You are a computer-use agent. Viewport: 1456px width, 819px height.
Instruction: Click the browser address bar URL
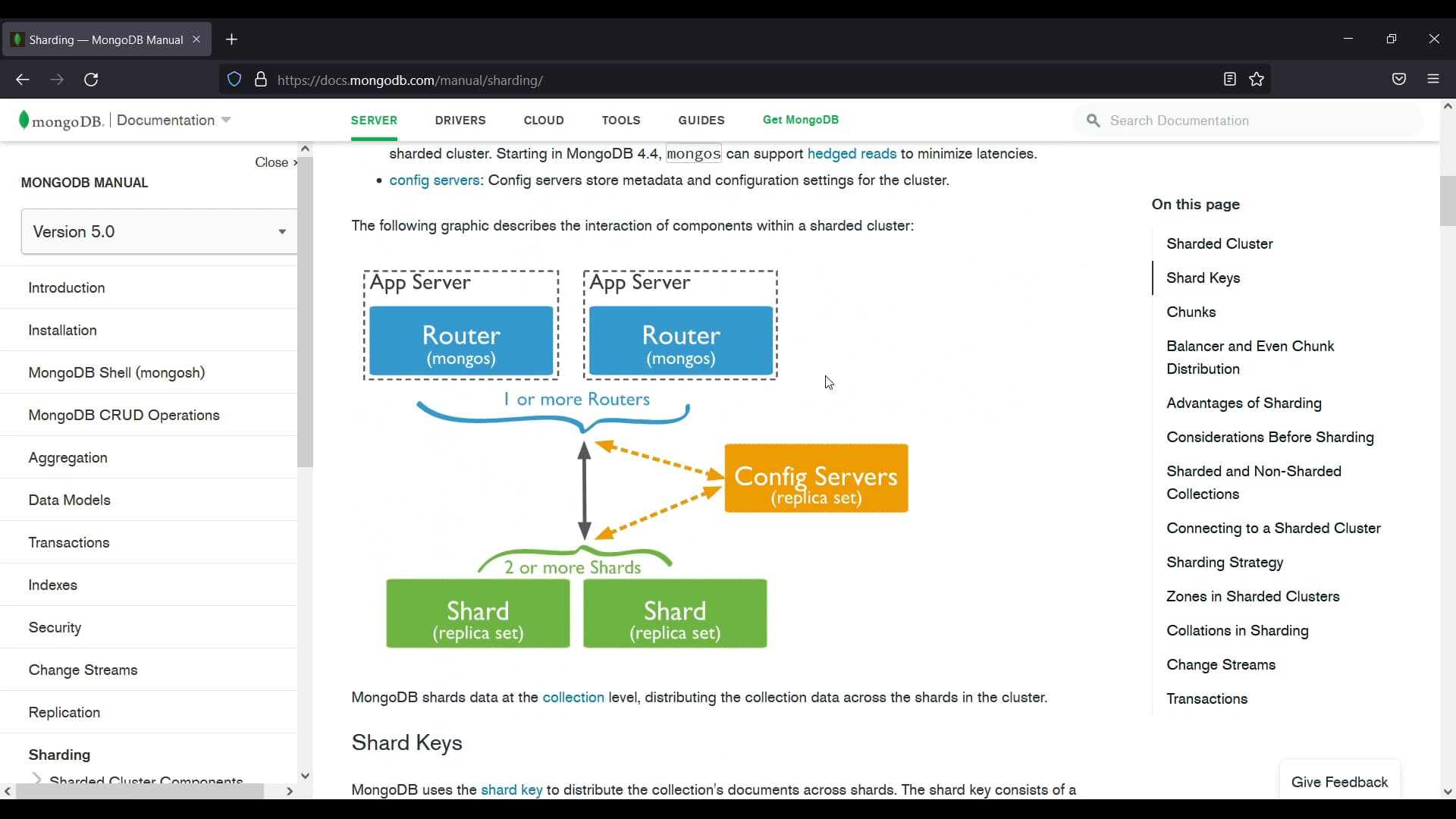pos(410,80)
